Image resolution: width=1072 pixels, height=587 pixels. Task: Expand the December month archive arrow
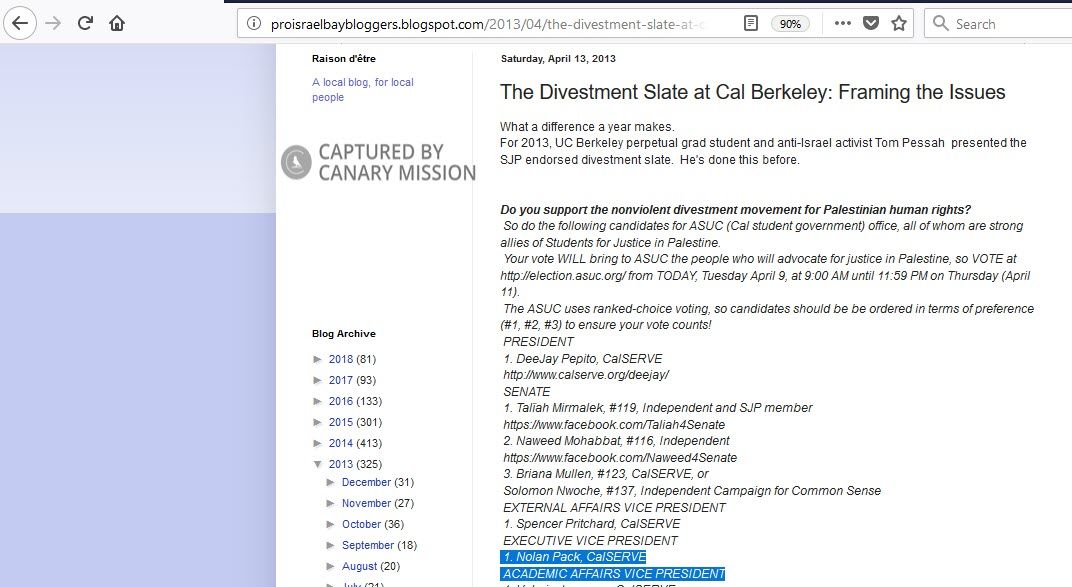click(332, 483)
